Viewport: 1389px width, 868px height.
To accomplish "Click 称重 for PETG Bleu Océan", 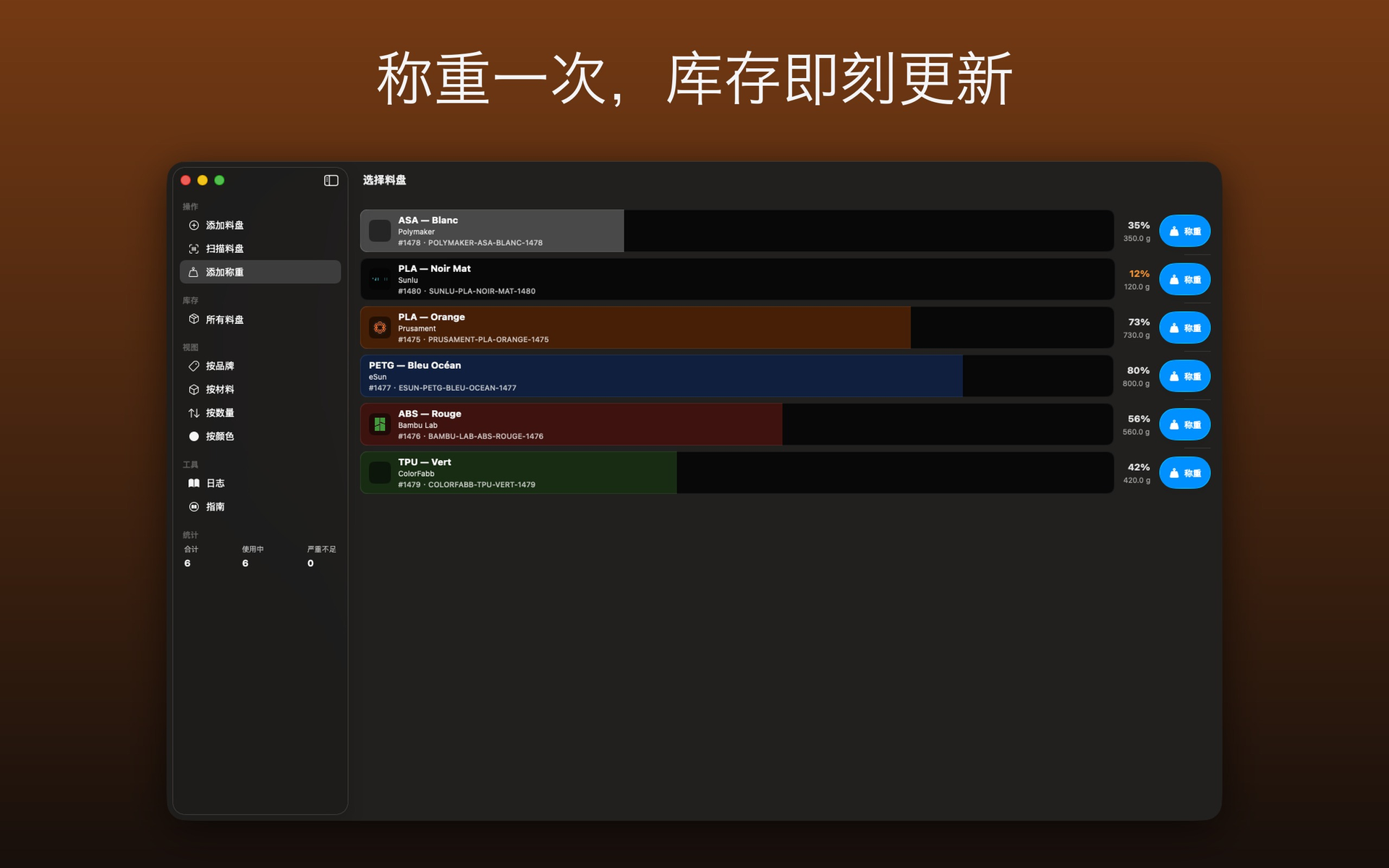I will 1184,376.
